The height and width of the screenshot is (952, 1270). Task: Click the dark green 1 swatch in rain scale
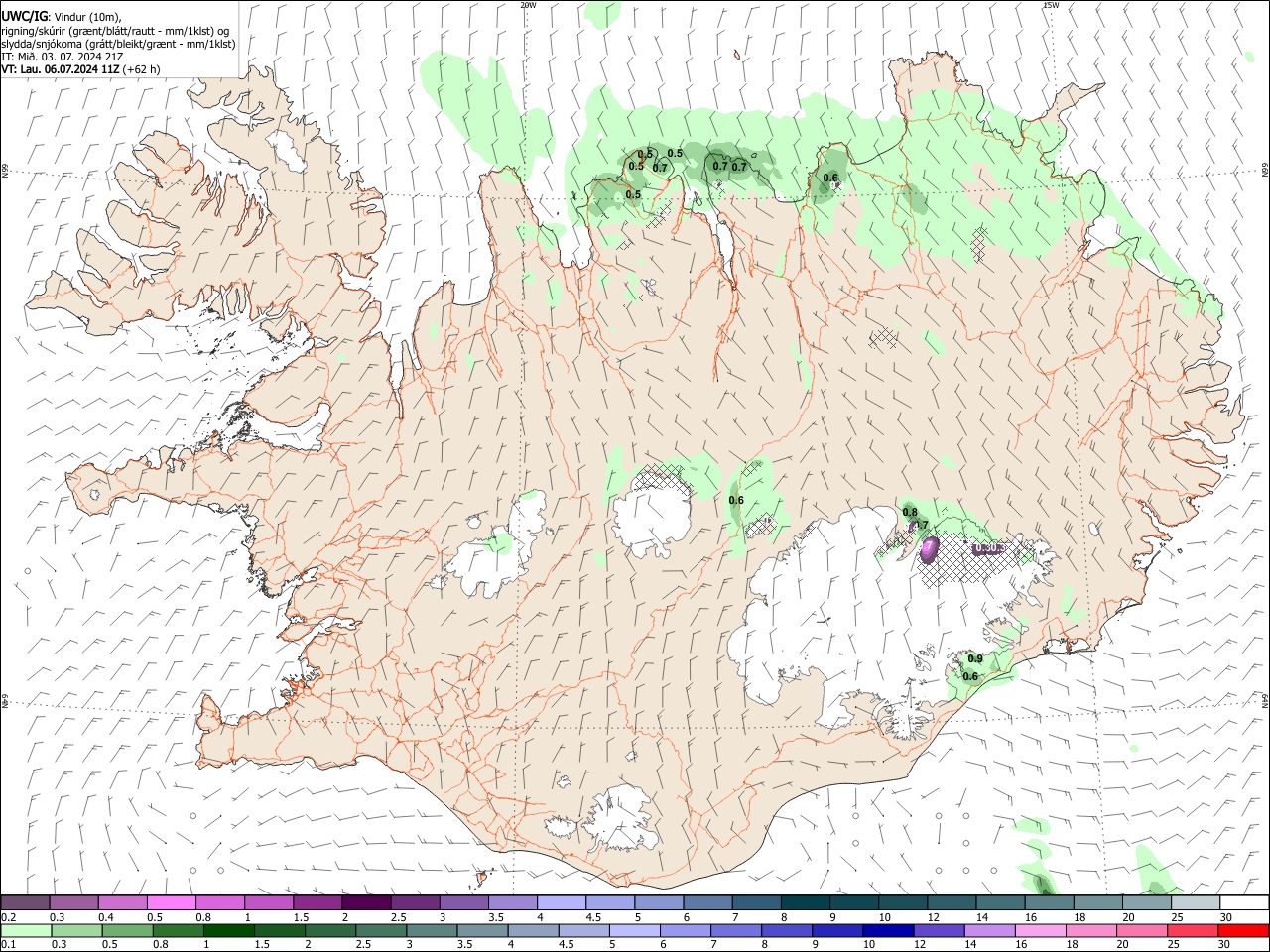point(228,931)
